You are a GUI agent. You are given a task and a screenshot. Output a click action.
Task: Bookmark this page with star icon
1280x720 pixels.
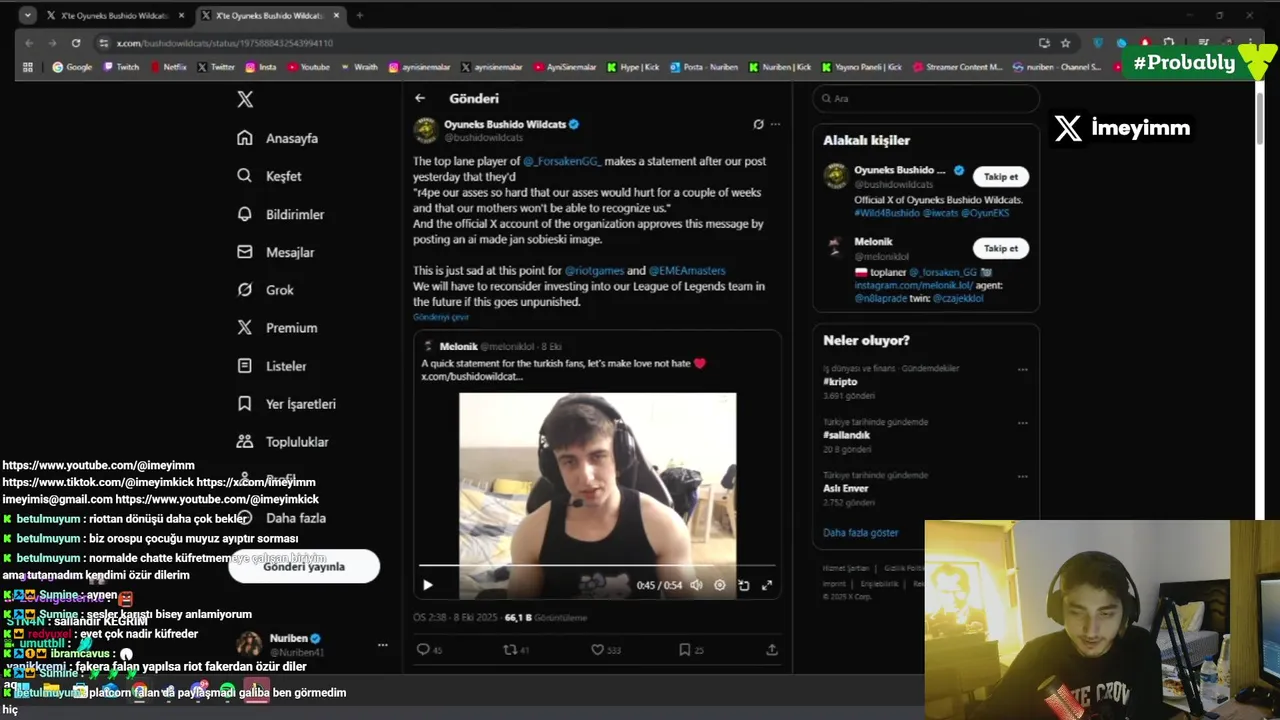coord(1066,43)
